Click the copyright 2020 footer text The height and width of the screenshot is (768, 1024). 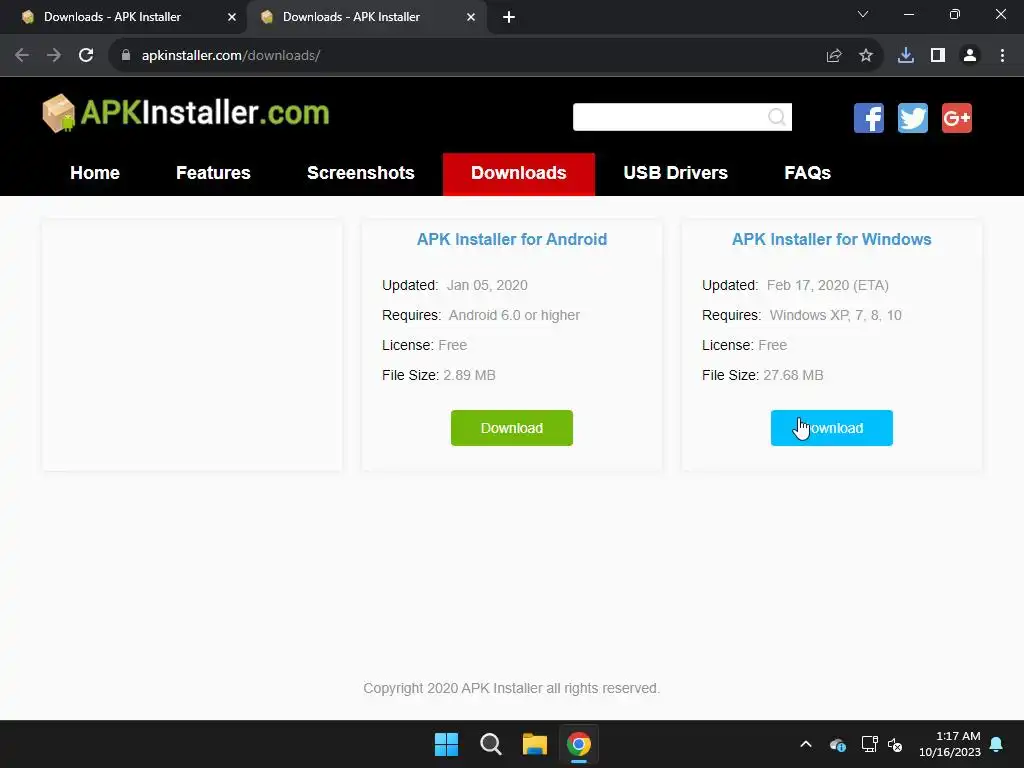tap(511, 688)
